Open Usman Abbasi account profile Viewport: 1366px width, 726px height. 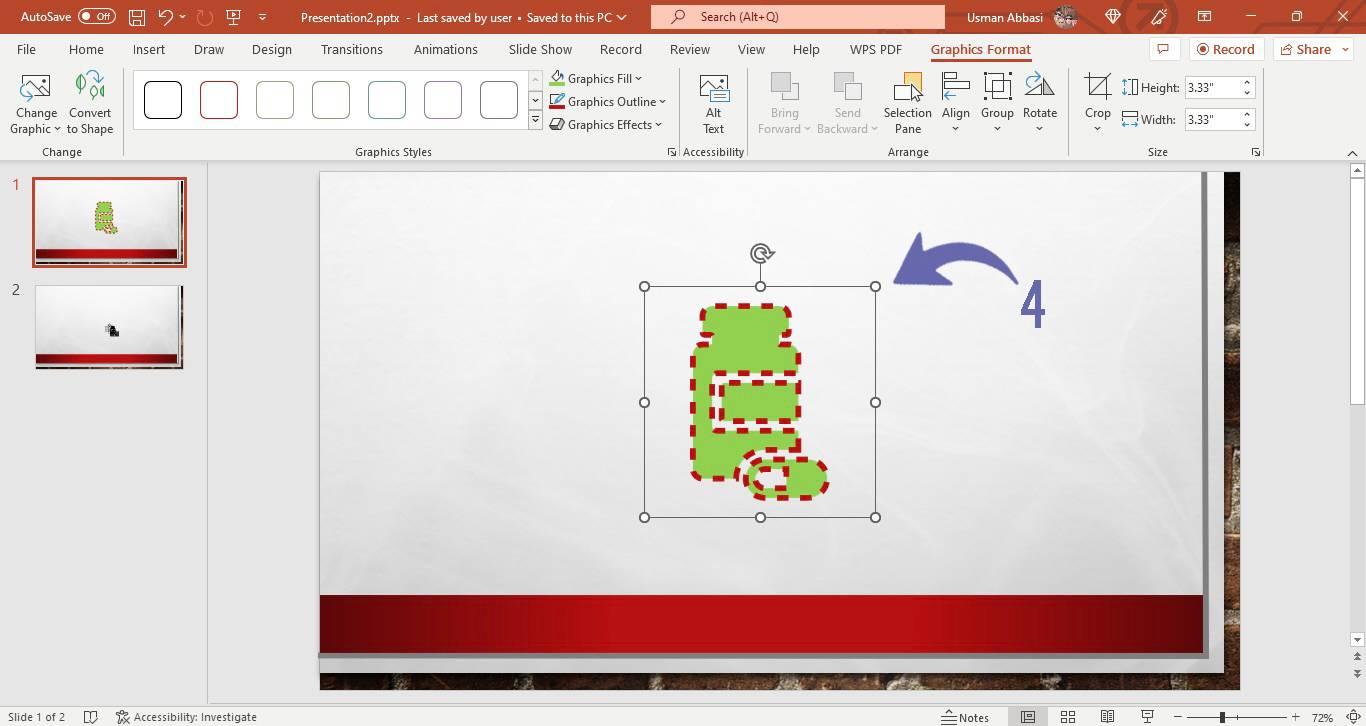1022,17
